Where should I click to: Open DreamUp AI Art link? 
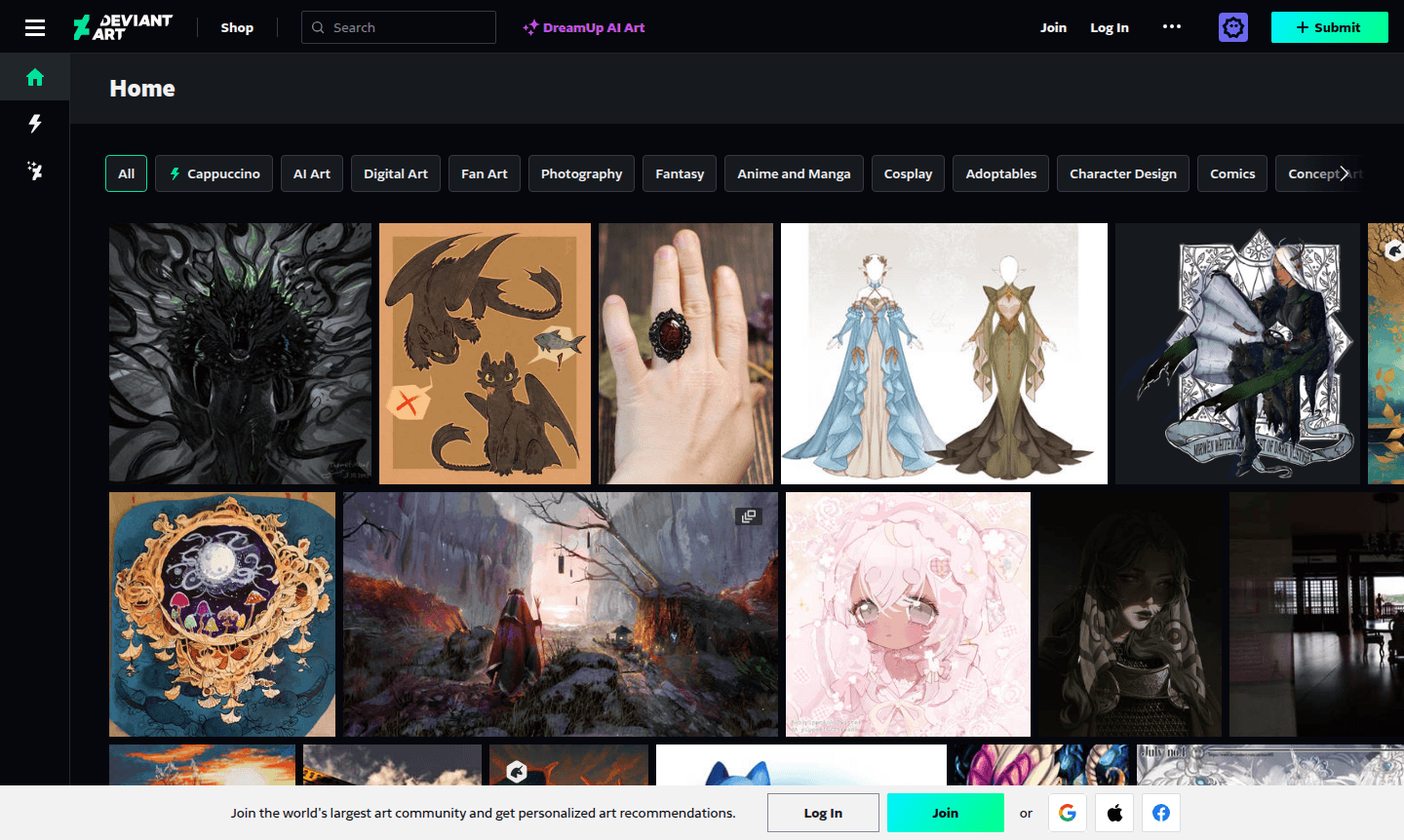[x=584, y=26]
